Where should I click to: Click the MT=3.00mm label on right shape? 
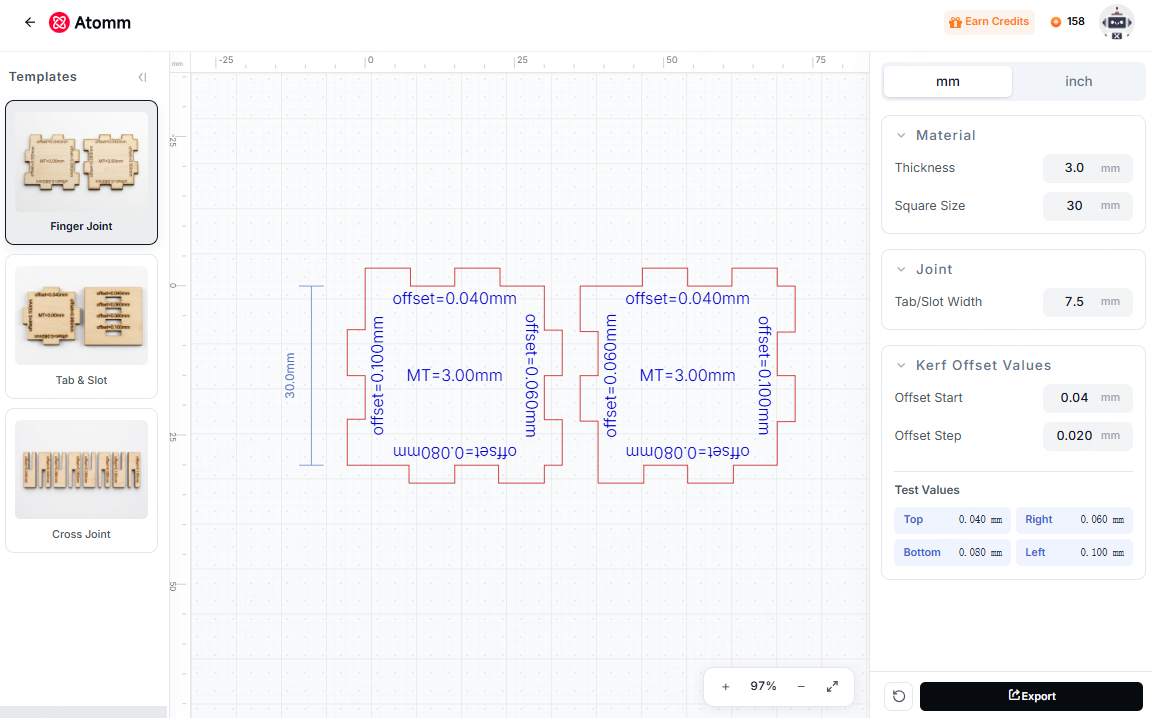(688, 376)
